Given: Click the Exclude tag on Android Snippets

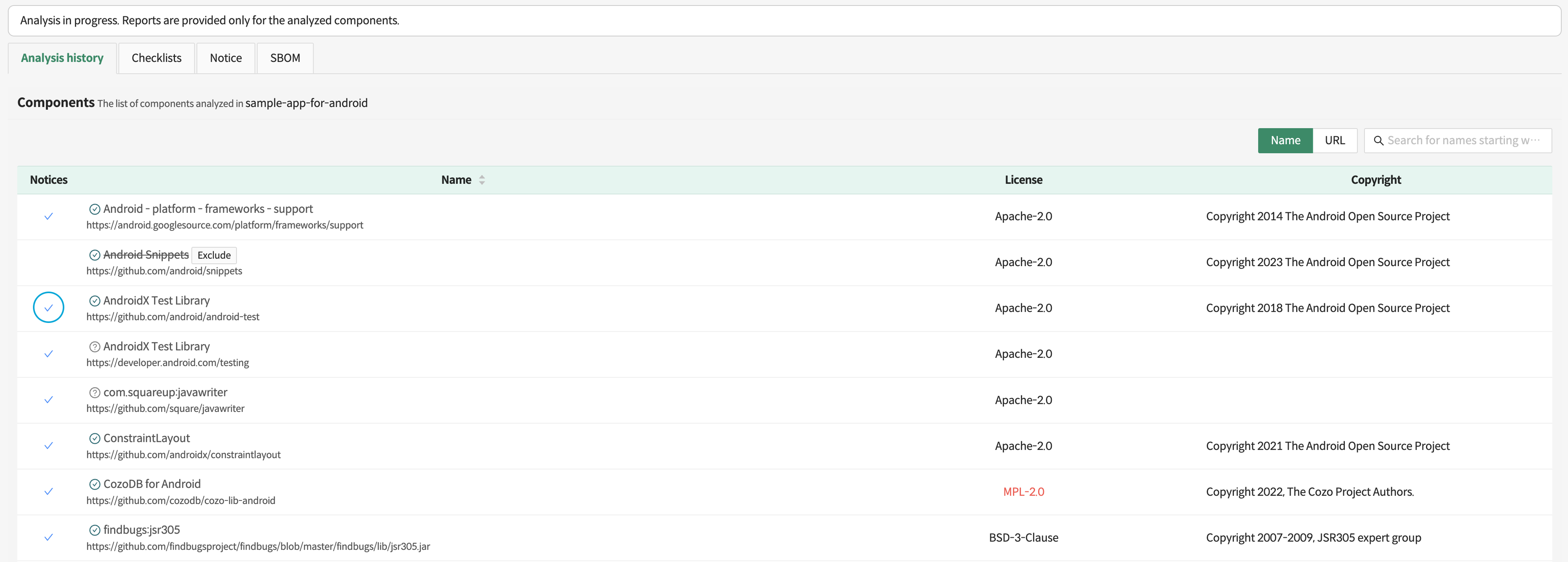Looking at the screenshot, I should [214, 256].
